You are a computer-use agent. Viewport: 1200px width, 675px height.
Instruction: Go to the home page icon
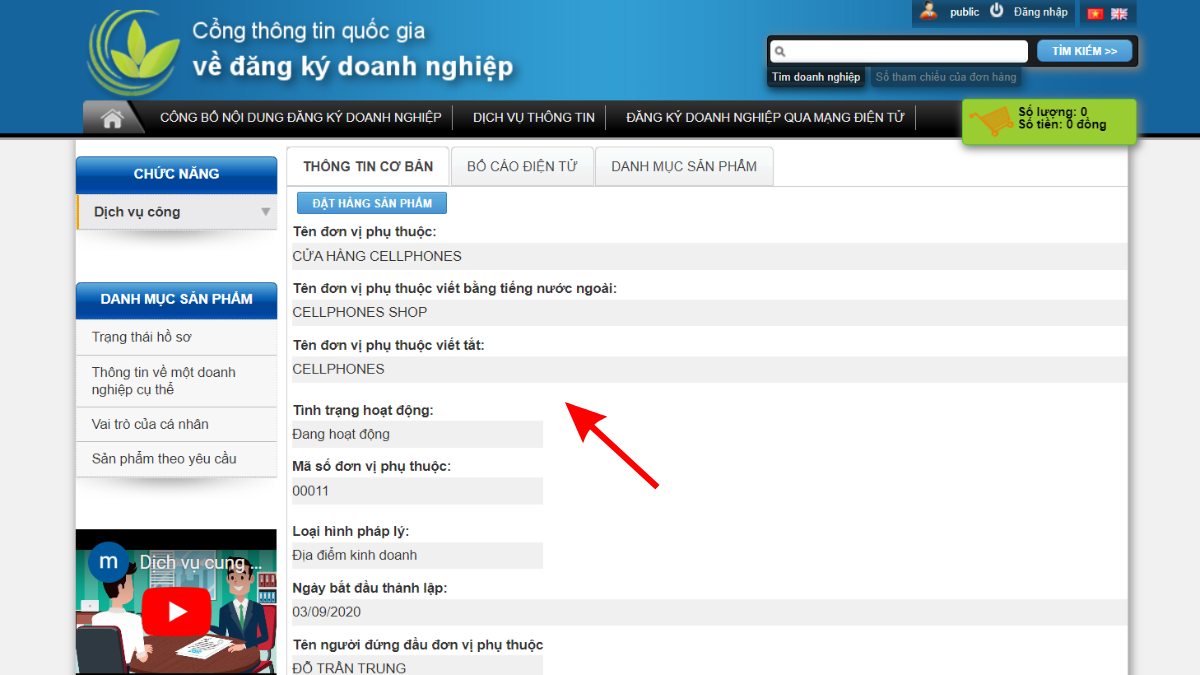[112, 118]
